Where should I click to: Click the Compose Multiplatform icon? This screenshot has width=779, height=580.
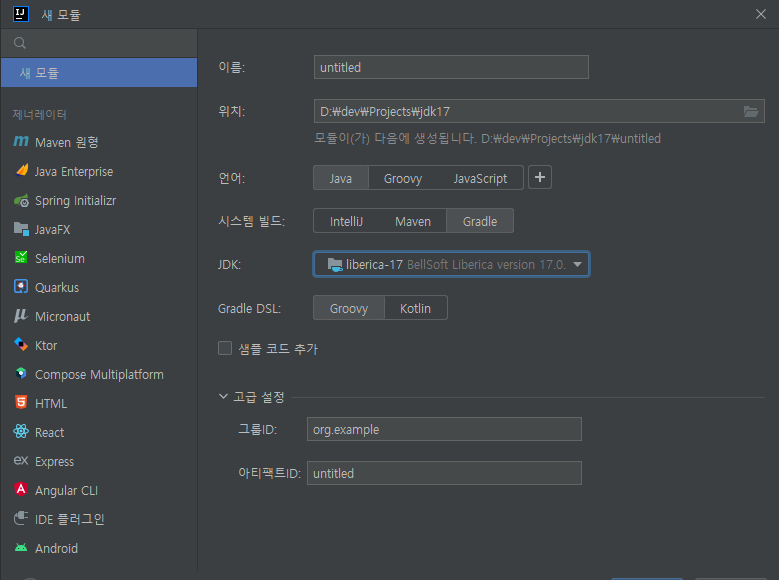(21, 373)
